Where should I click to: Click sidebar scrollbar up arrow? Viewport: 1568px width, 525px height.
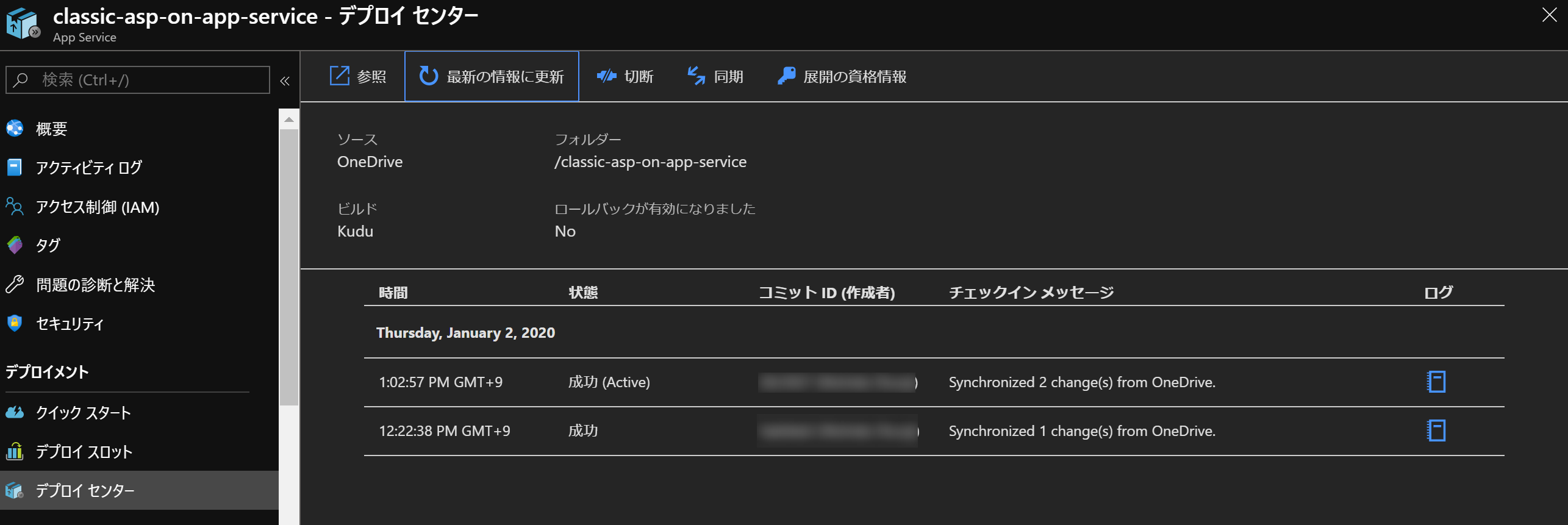point(289,120)
